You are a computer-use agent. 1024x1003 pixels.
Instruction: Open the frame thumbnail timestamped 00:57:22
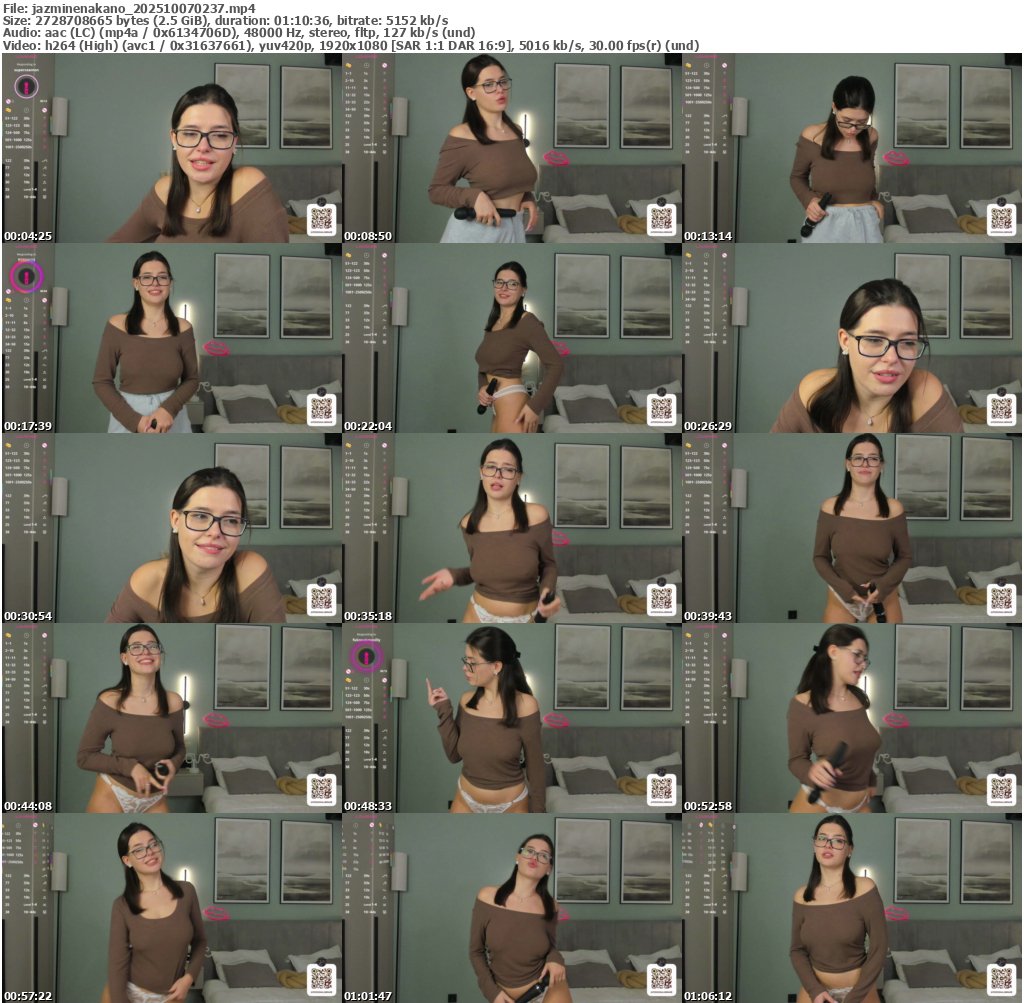pyautogui.click(x=172, y=908)
